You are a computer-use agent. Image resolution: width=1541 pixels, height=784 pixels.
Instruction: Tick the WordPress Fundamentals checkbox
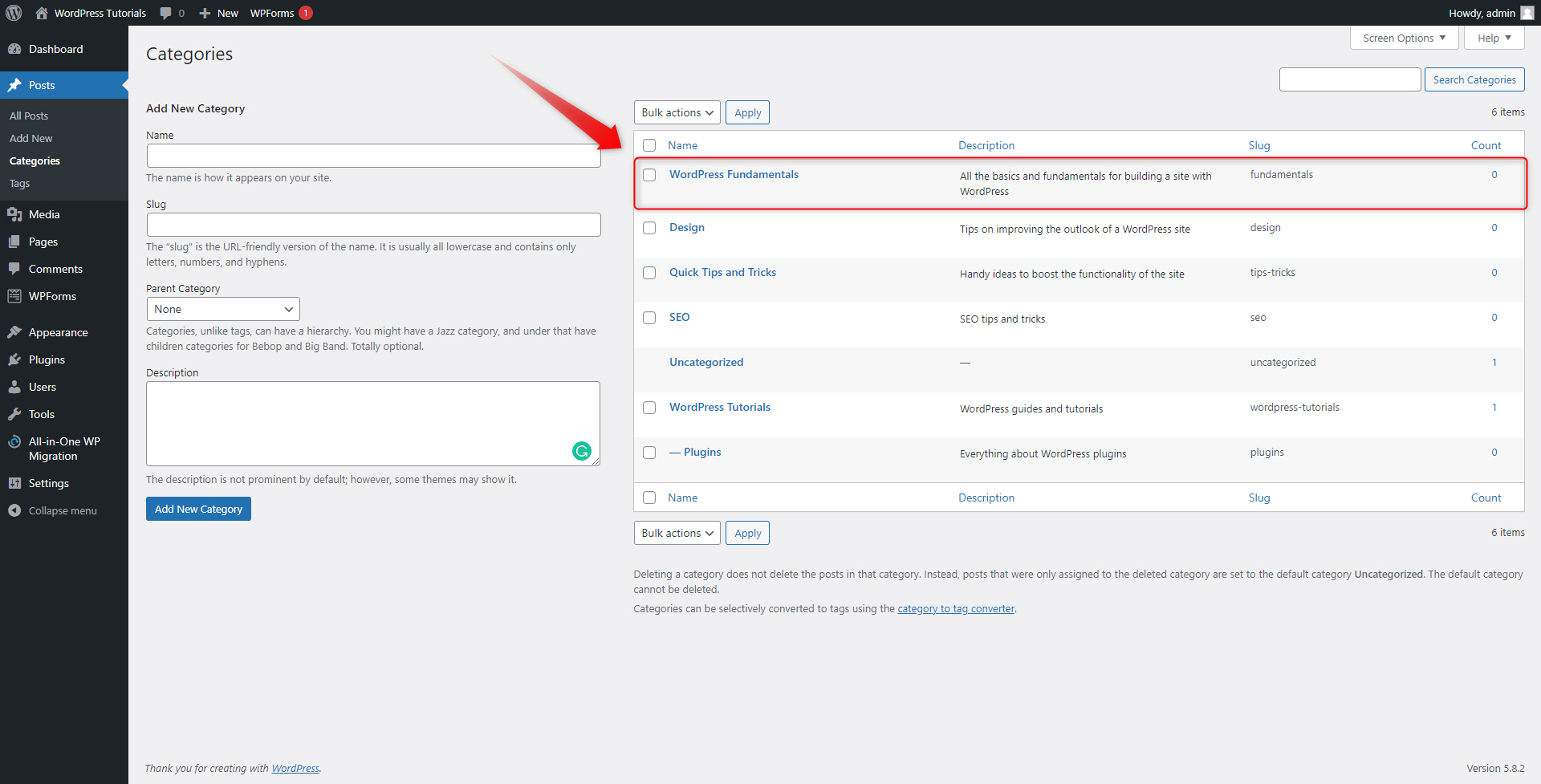649,175
